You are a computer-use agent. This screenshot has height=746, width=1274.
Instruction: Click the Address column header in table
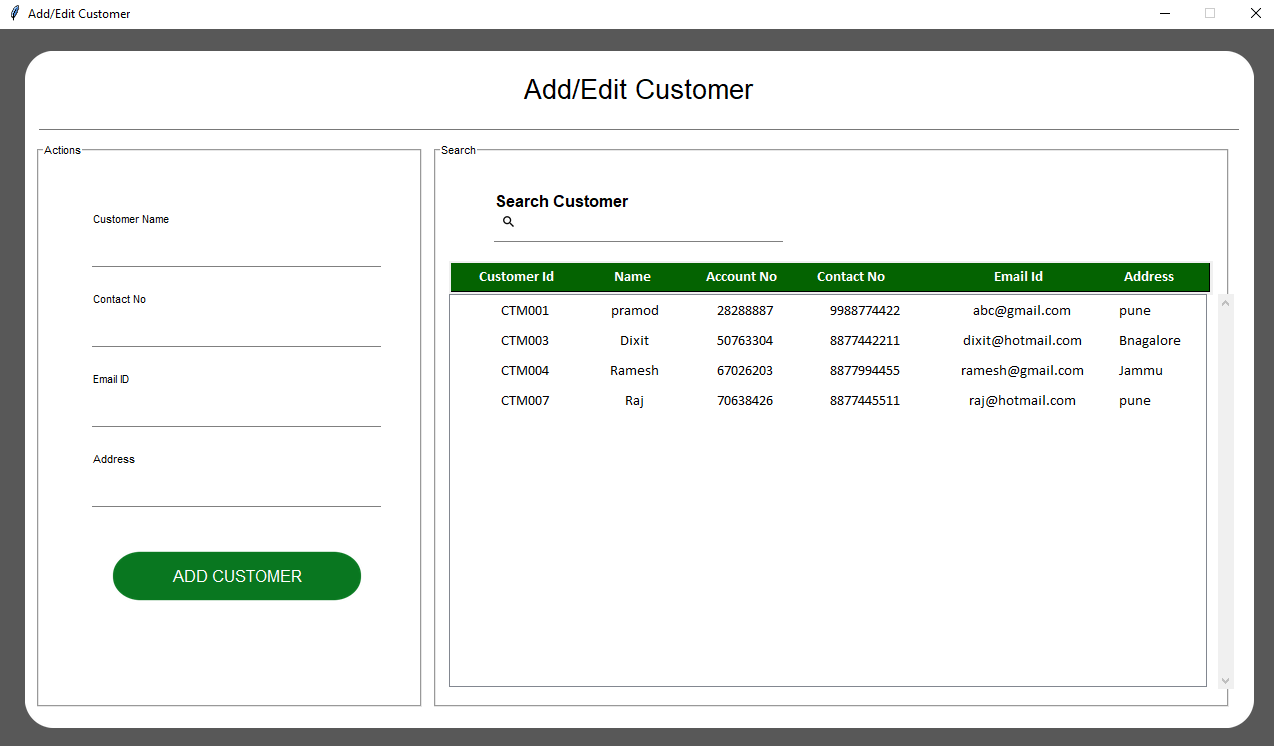tap(1148, 277)
